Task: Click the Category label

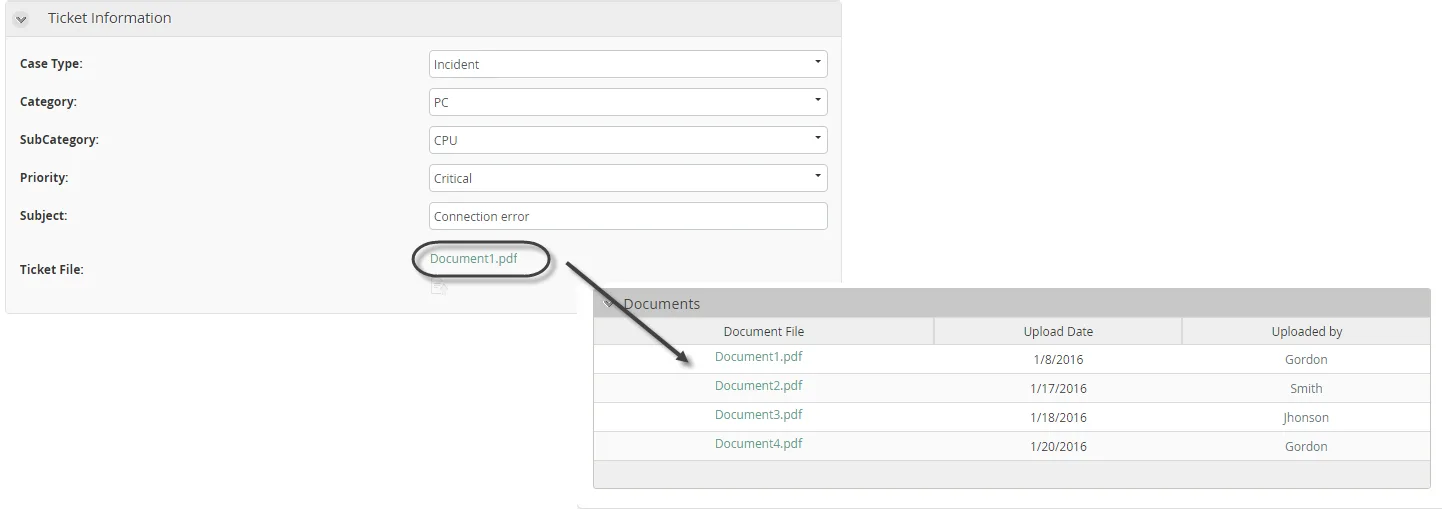Action: 48,102
